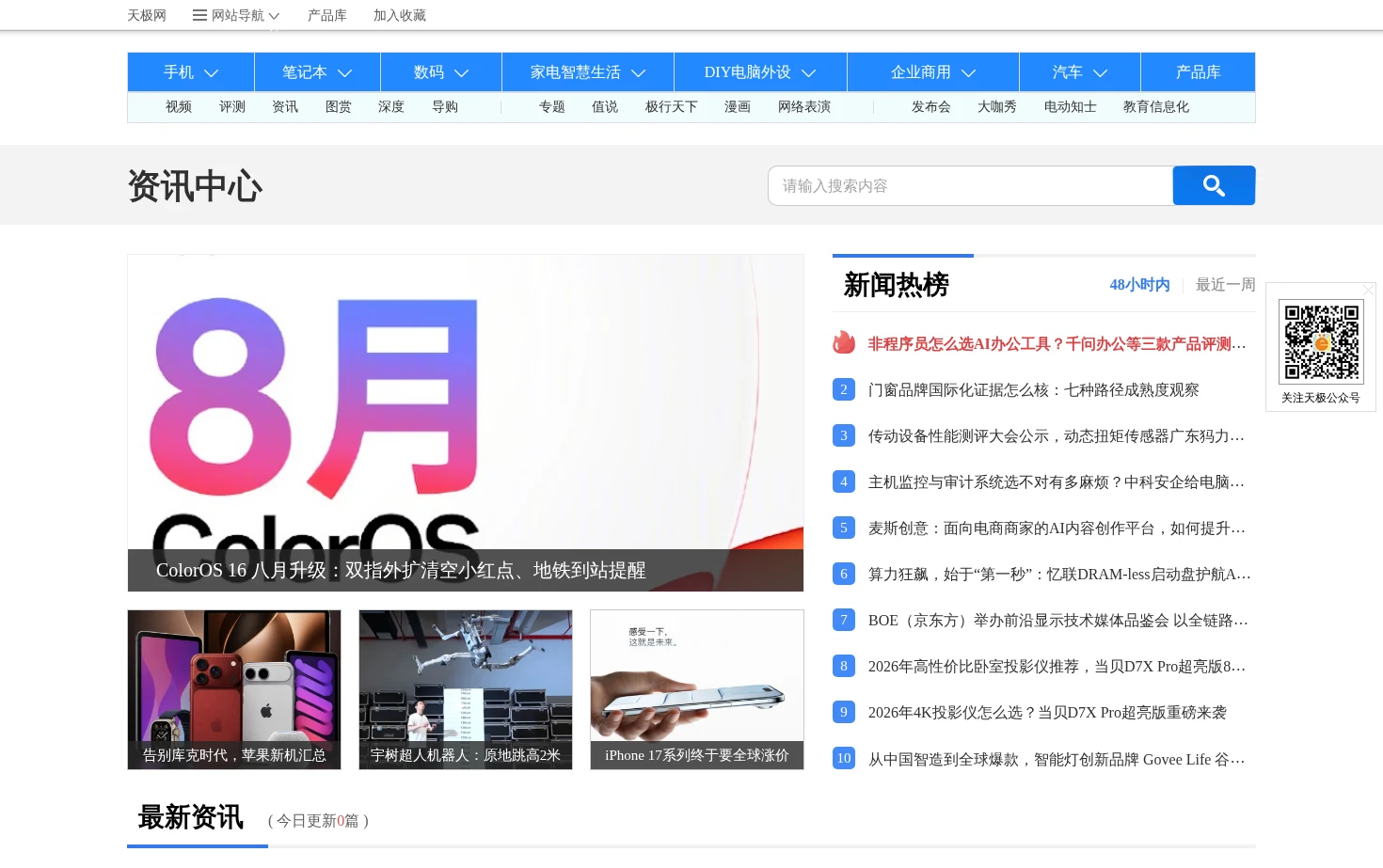Click the 天极 QR code image
This screenshot has height=868, width=1383.
tap(1321, 341)
